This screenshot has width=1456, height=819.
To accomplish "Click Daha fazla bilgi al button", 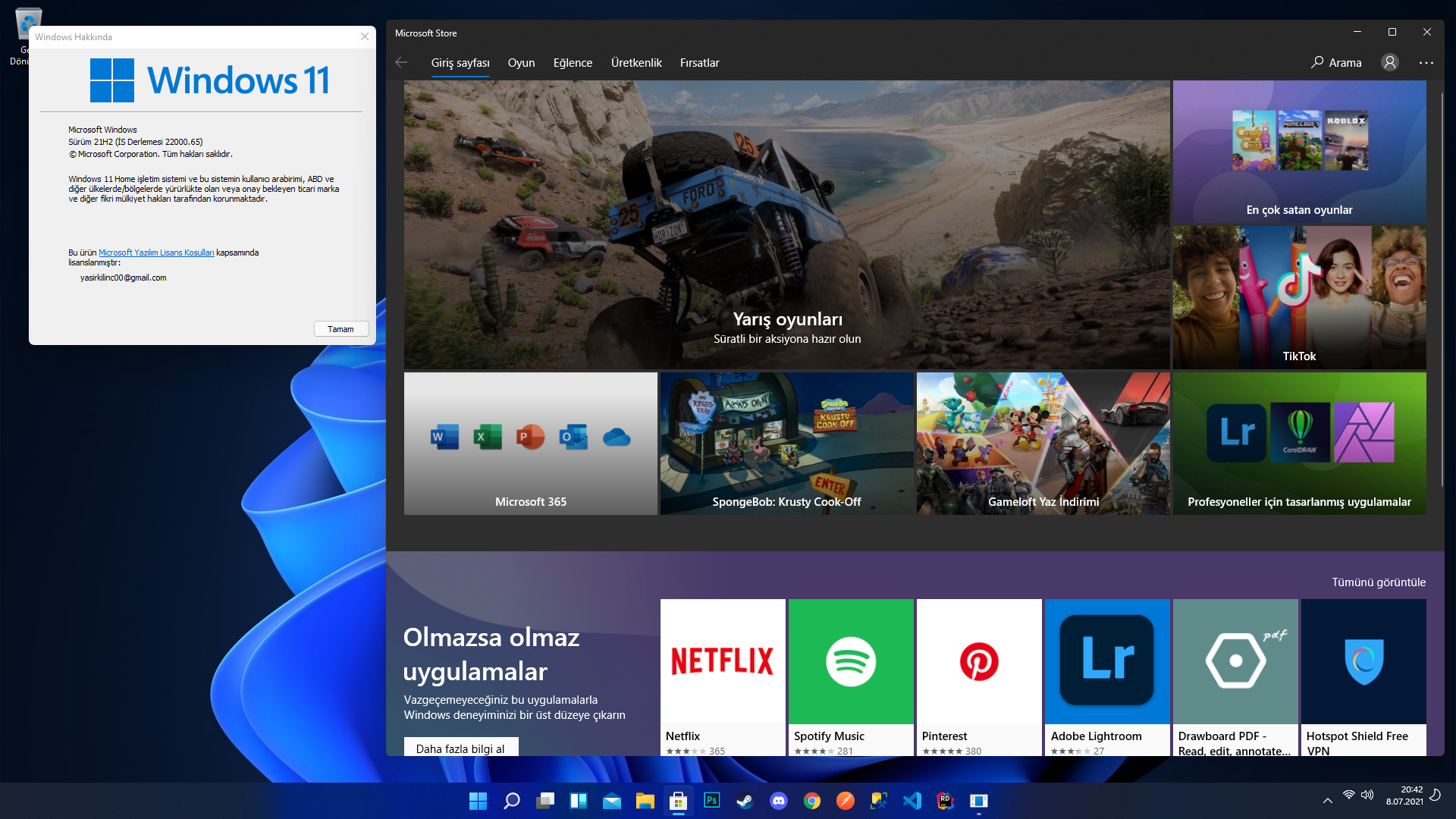I will 460,748.
